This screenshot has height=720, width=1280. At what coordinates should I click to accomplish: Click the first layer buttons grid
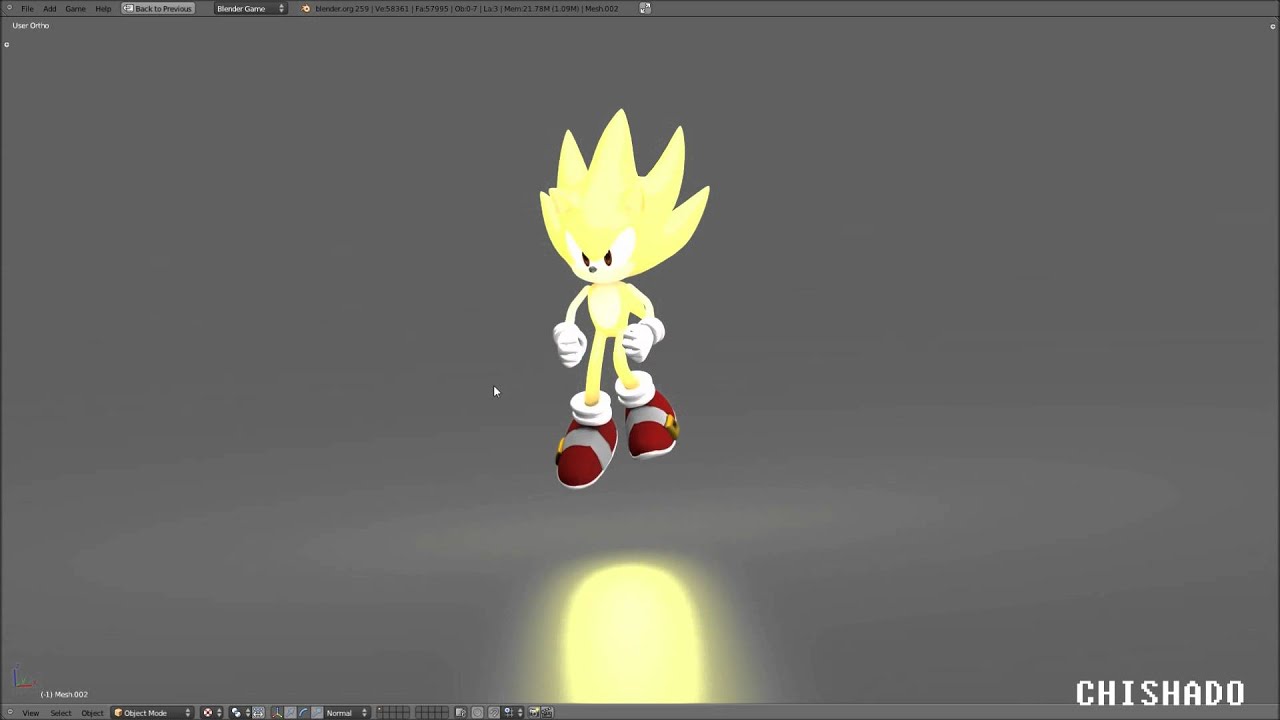point(393,713)
